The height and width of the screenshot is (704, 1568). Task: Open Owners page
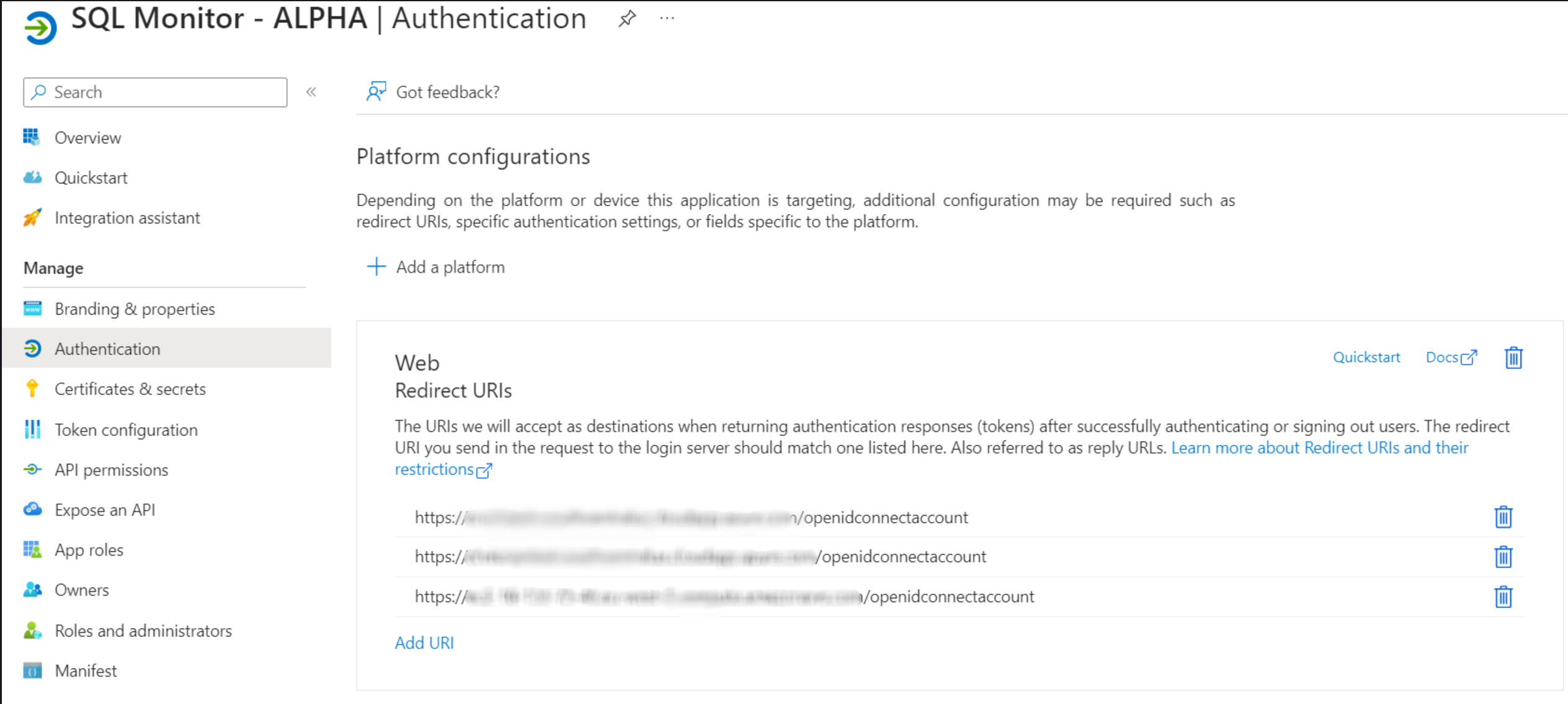[x=82, y=589]
